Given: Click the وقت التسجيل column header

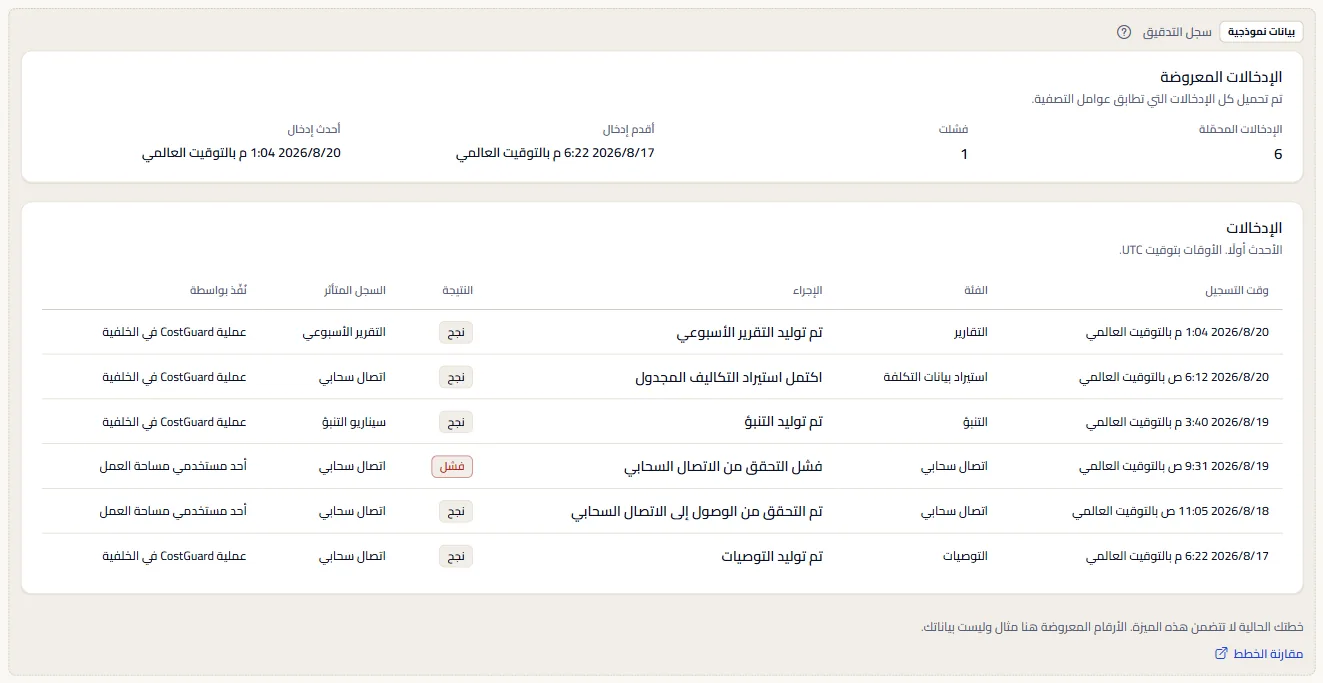Looking at the screenshot, I should coord(1237,291).
